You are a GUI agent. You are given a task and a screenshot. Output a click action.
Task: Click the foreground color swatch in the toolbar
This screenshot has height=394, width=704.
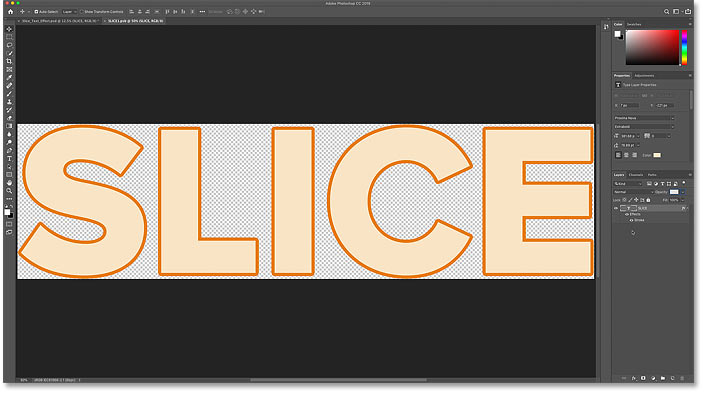(7, 212)
